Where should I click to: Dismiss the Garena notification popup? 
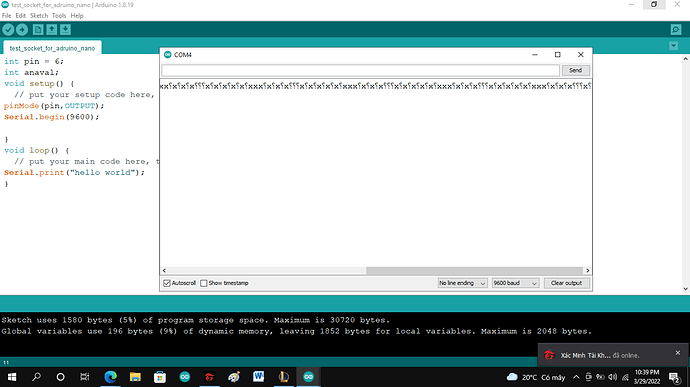[678, 353]
